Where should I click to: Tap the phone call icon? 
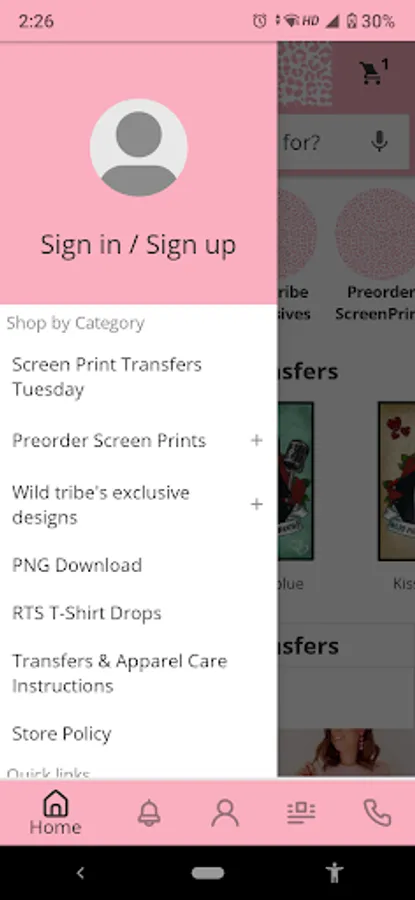coord(377,813)
